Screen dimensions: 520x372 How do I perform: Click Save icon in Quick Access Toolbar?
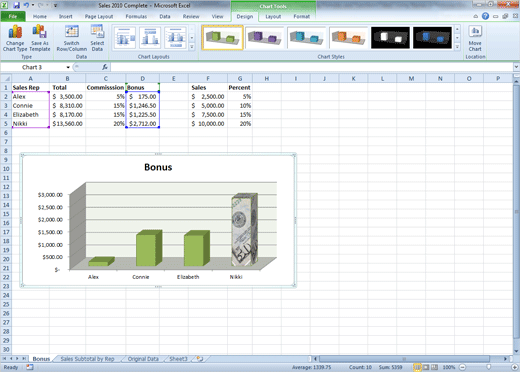(16, 5)
